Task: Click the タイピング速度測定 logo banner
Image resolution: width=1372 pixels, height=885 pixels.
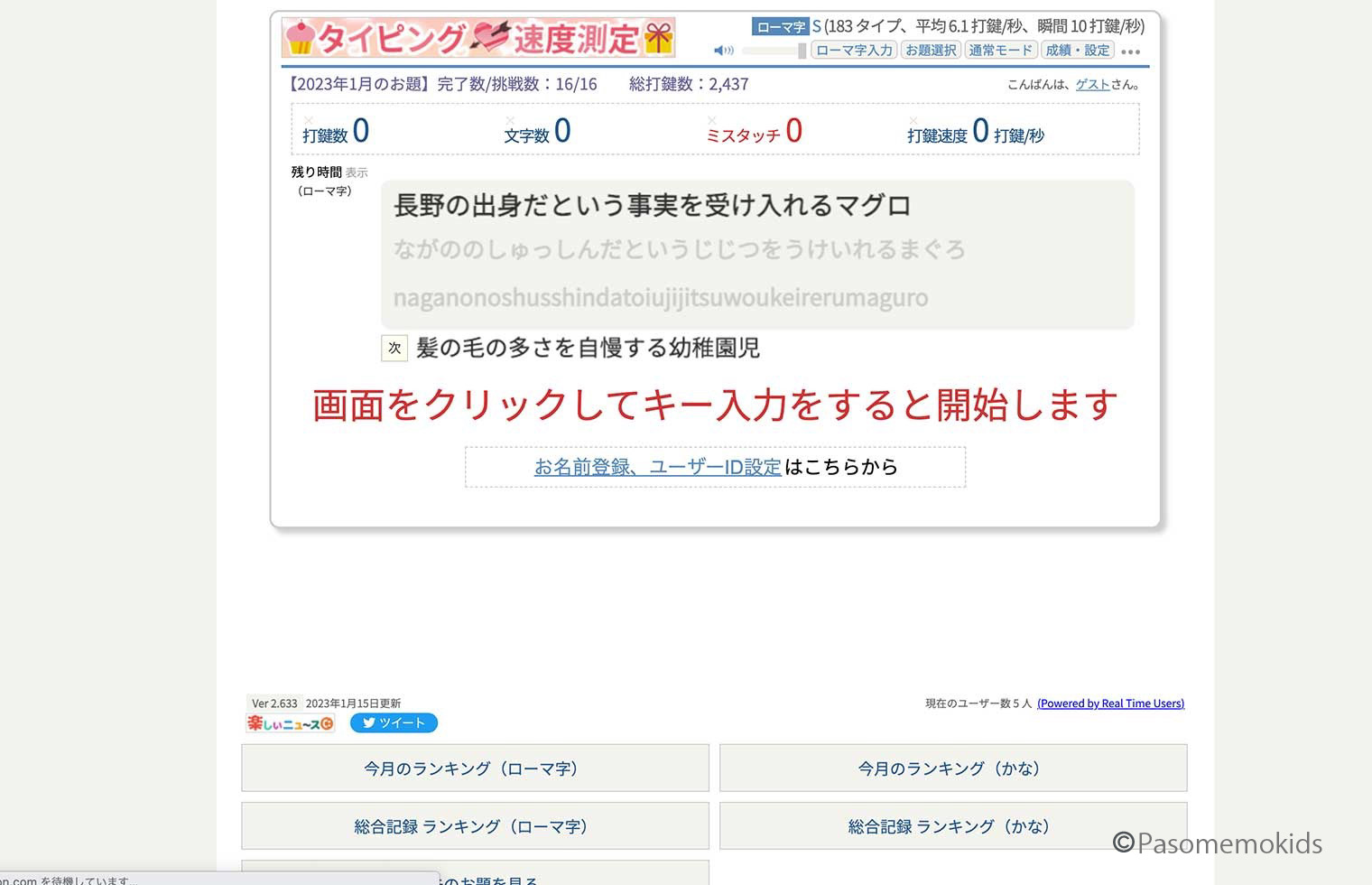Action: (x=478, y=38)
